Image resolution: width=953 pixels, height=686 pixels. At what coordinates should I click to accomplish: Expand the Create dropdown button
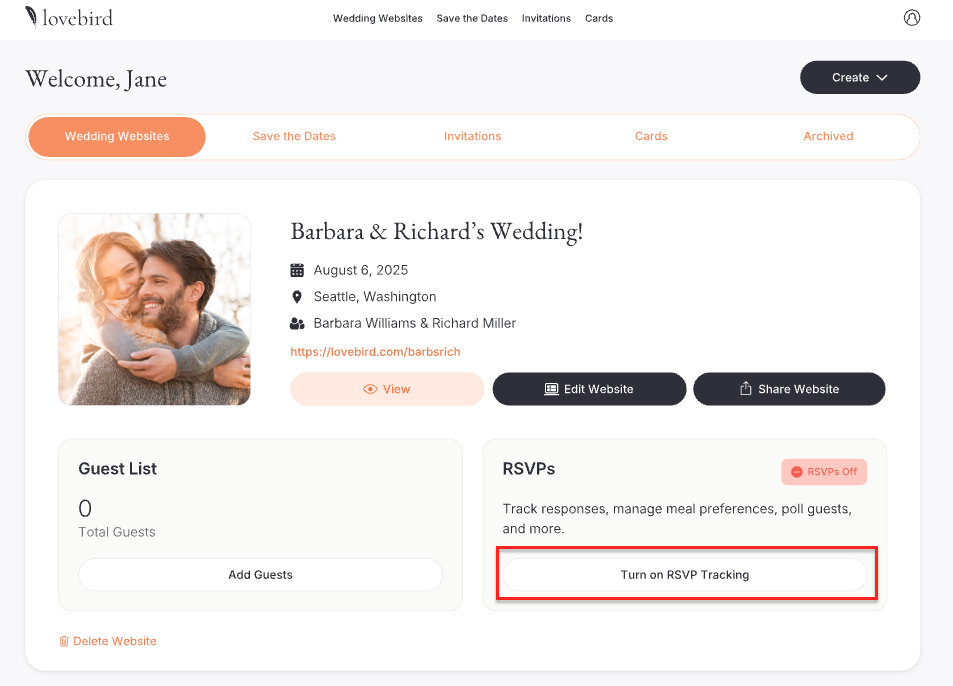[859, 77]
